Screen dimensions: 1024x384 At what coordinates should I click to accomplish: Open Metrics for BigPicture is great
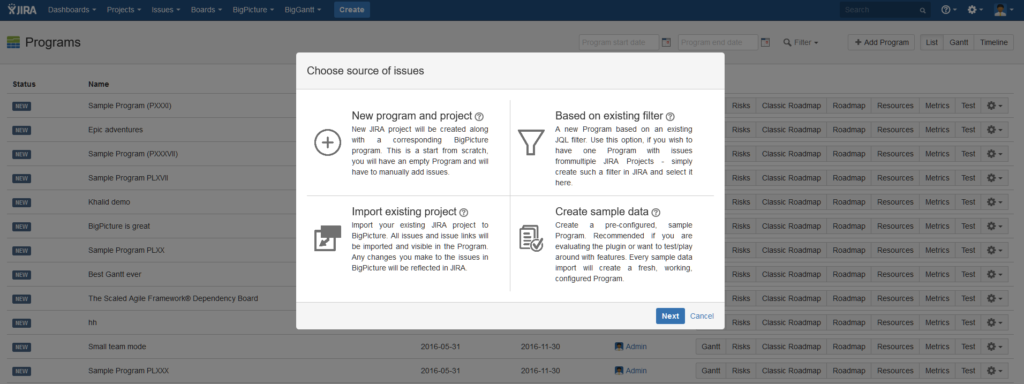coord(937,226)
